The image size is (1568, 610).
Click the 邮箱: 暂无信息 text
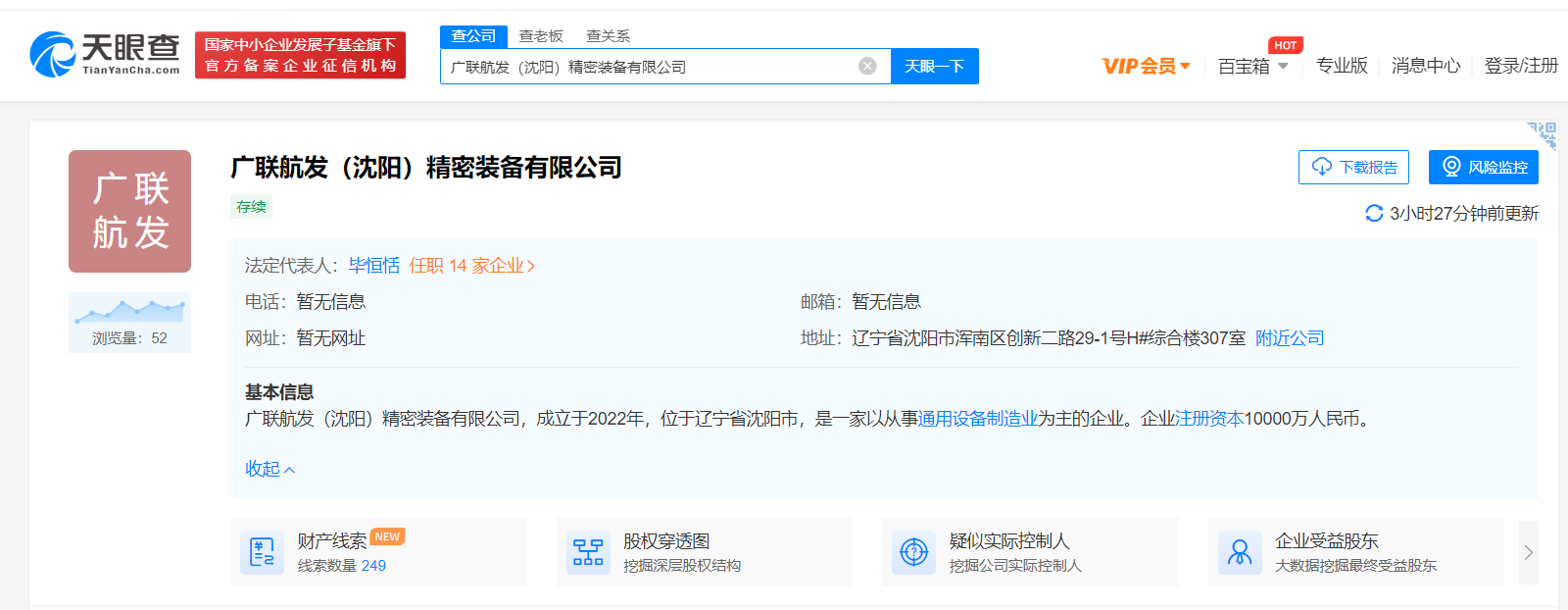coord(860,302)
